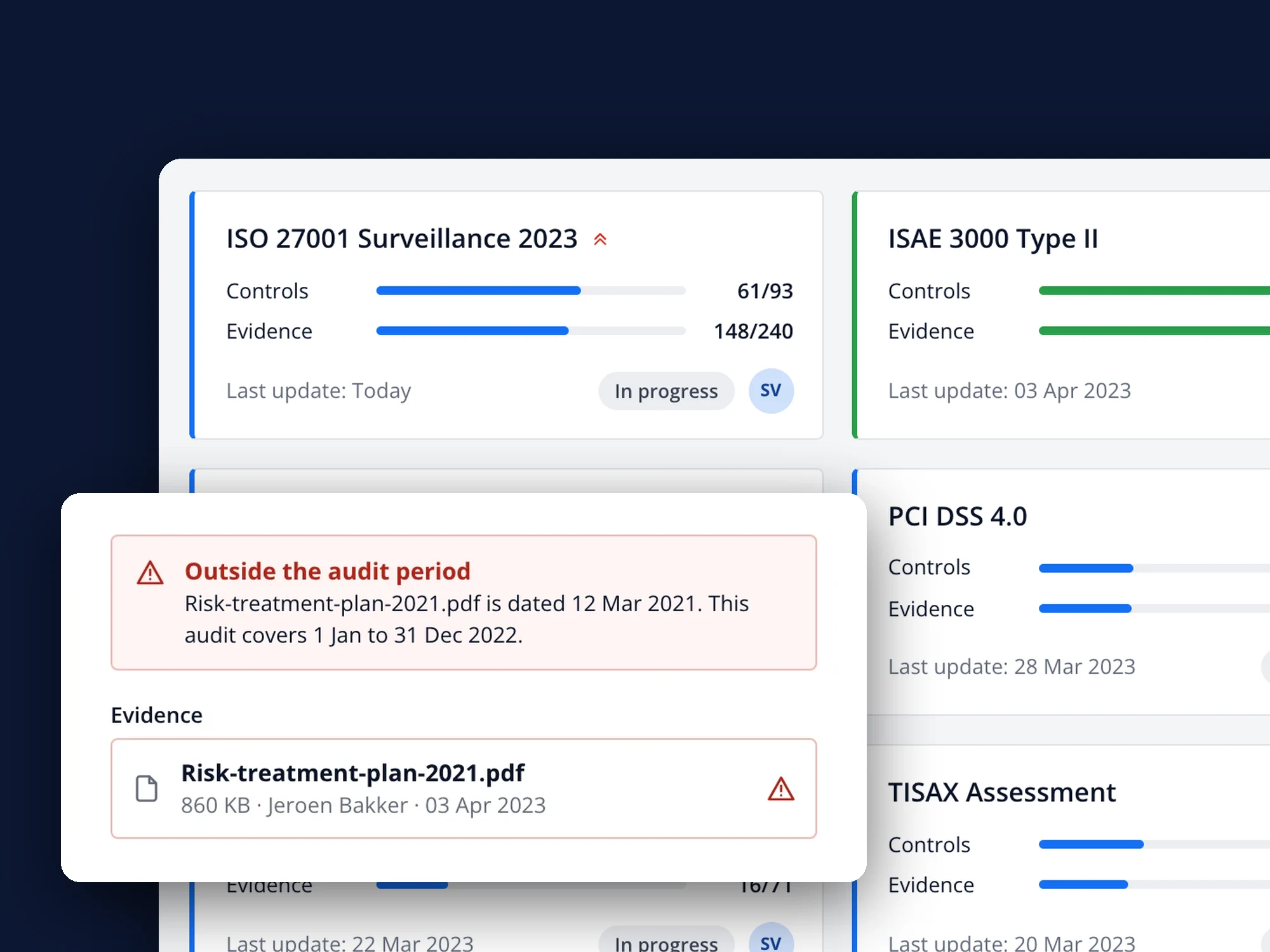Screen dimensions: 1270x952
Task: Click the document icon for Risk-treatment-plan-2021.pdf
Action: click(x=147, y=788)
